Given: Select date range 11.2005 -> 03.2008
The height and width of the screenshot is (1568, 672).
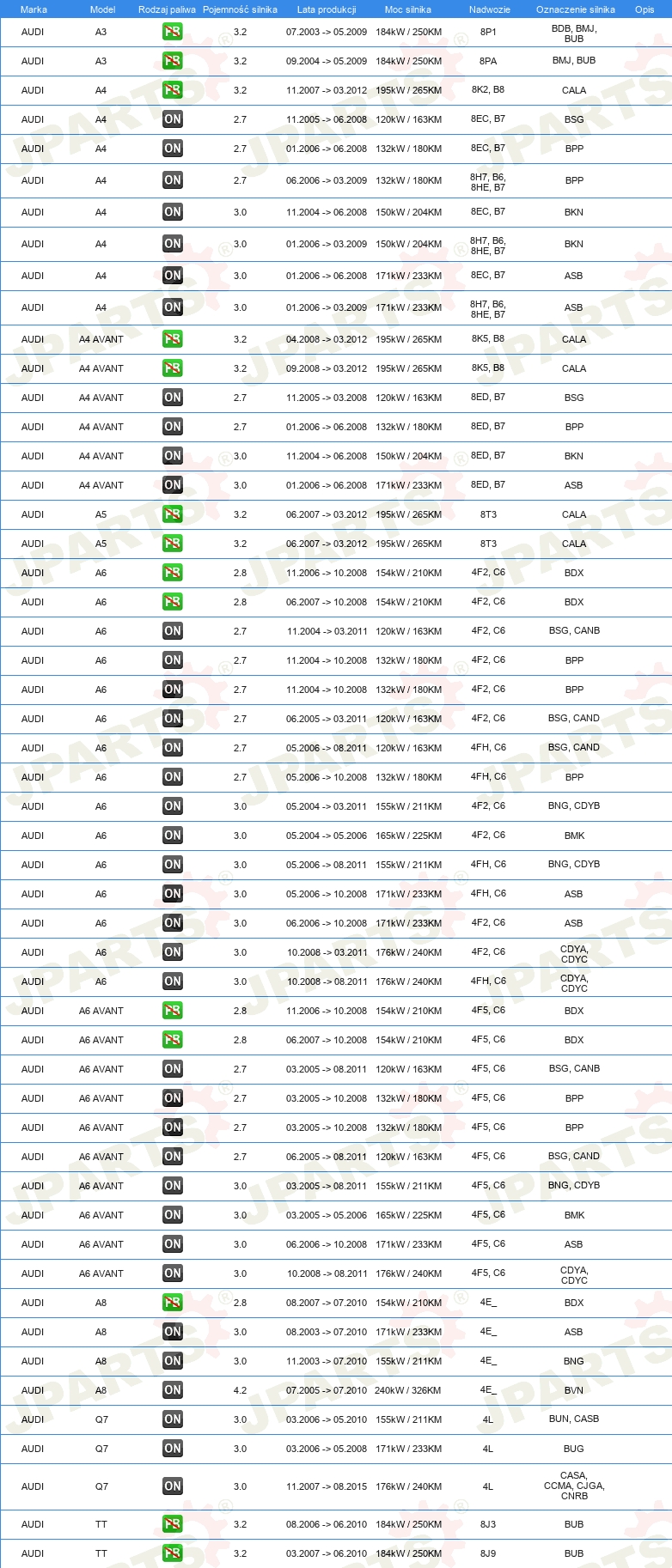Looking at the screenshot, I should coord(327,398).
